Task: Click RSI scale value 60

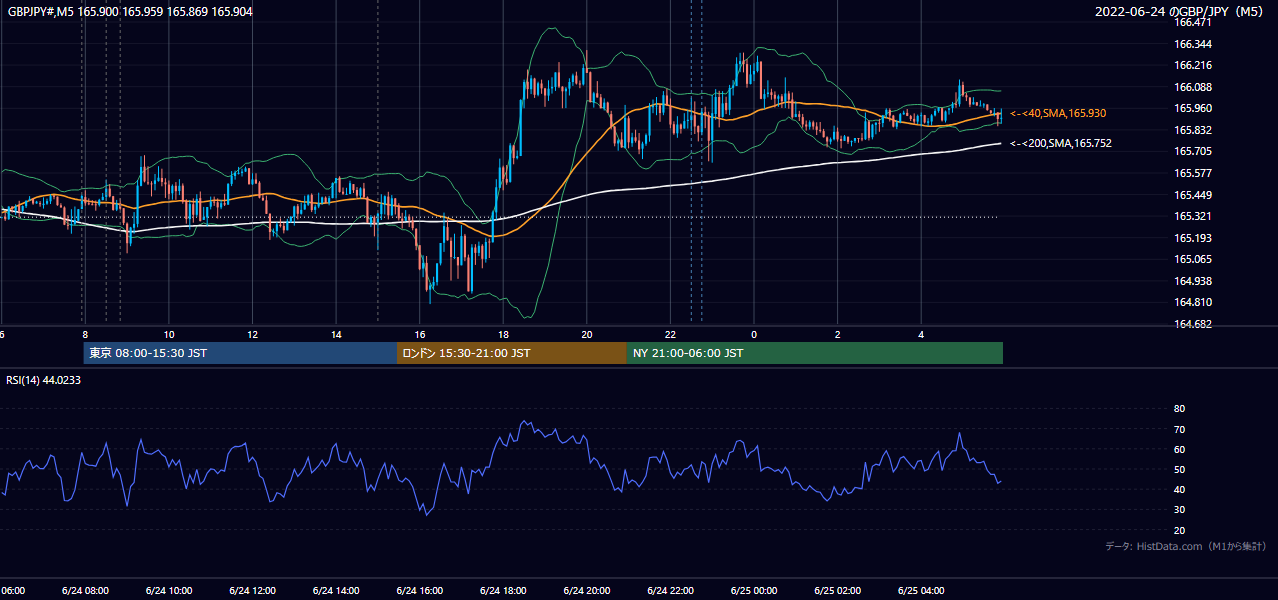Action: (x=1179, y=450)
